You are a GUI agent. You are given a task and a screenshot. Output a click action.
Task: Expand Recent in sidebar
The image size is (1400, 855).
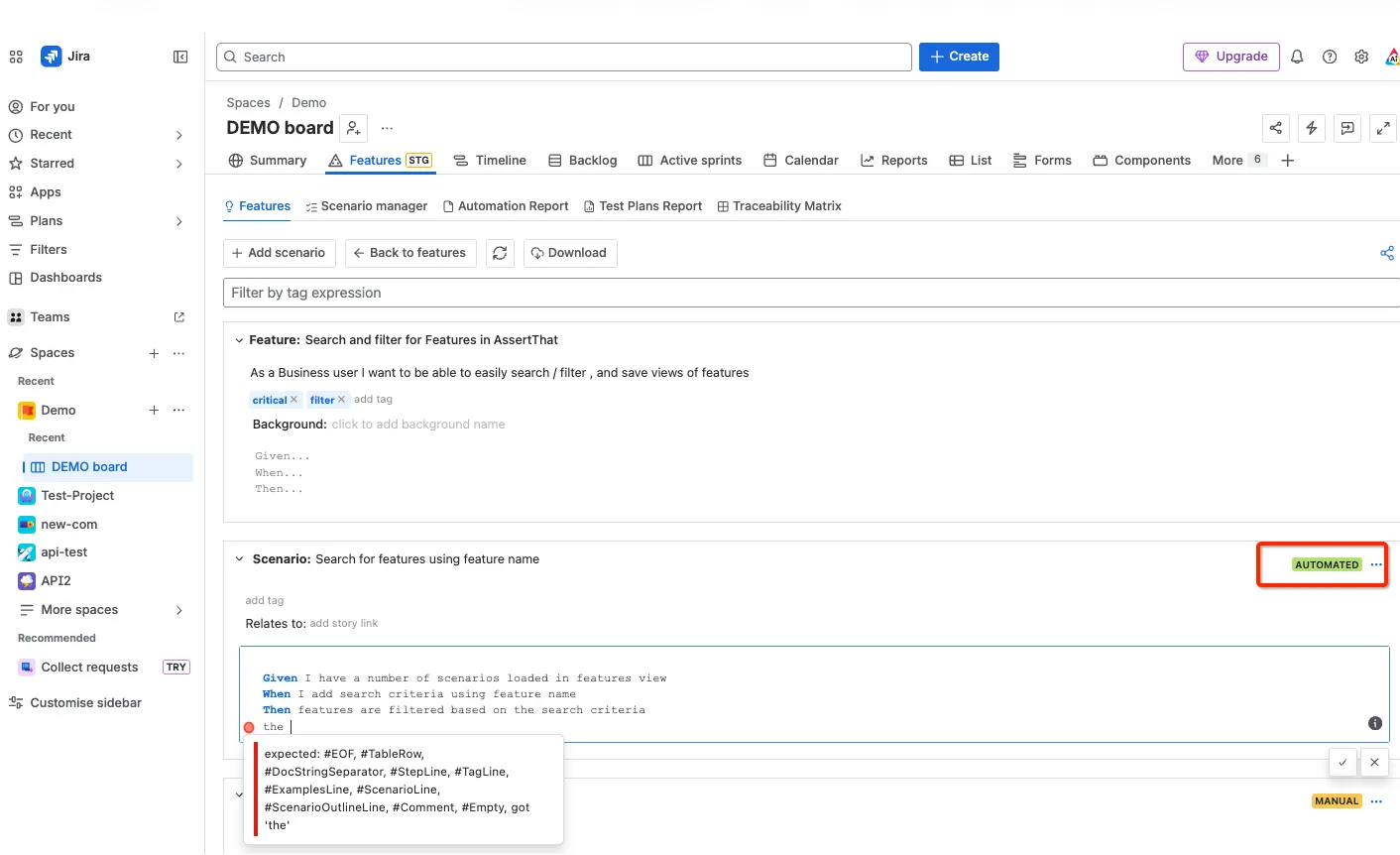pyautogui.click(x=179, y=135)
